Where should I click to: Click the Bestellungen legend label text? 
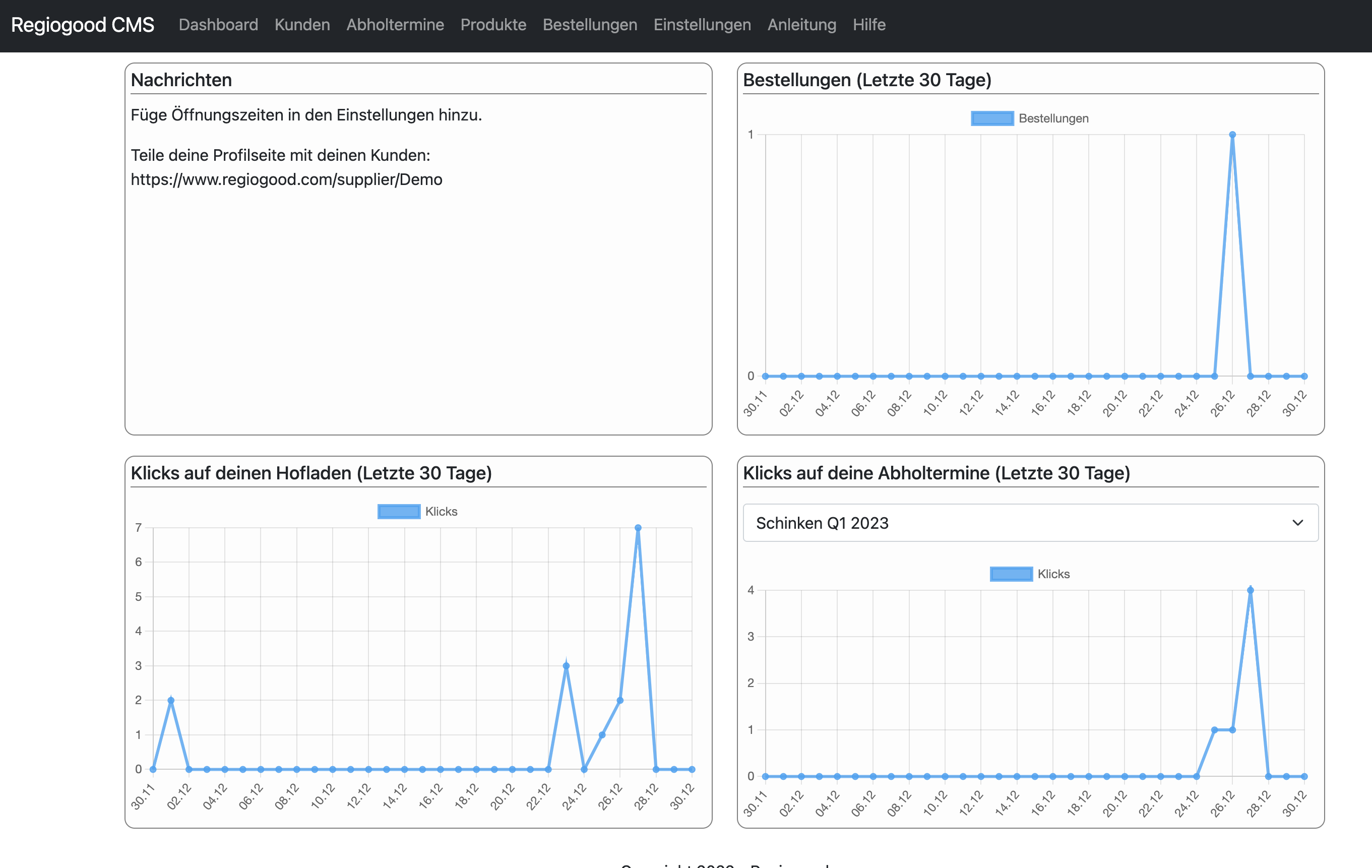coord(1053,118)
